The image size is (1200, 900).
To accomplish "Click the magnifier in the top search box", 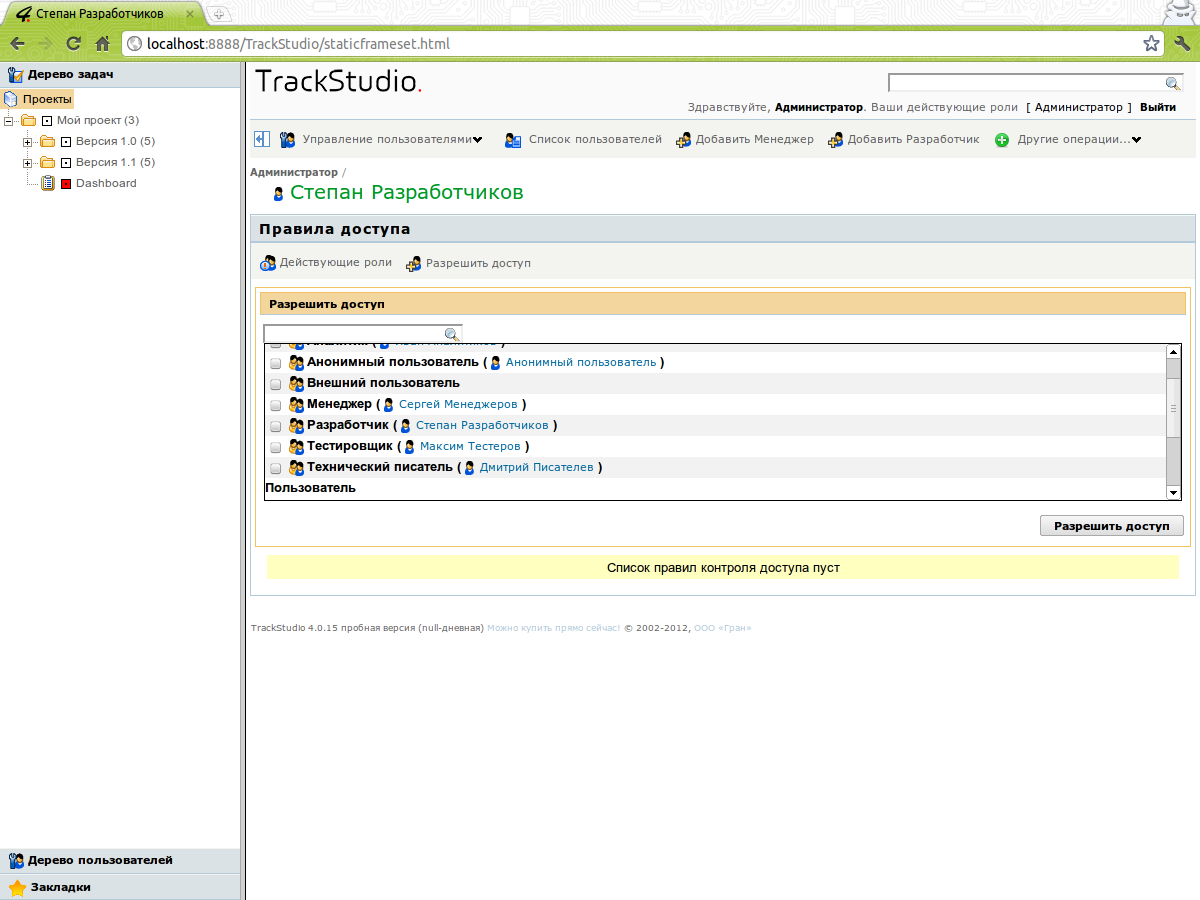I will [x=1173, y=84].
